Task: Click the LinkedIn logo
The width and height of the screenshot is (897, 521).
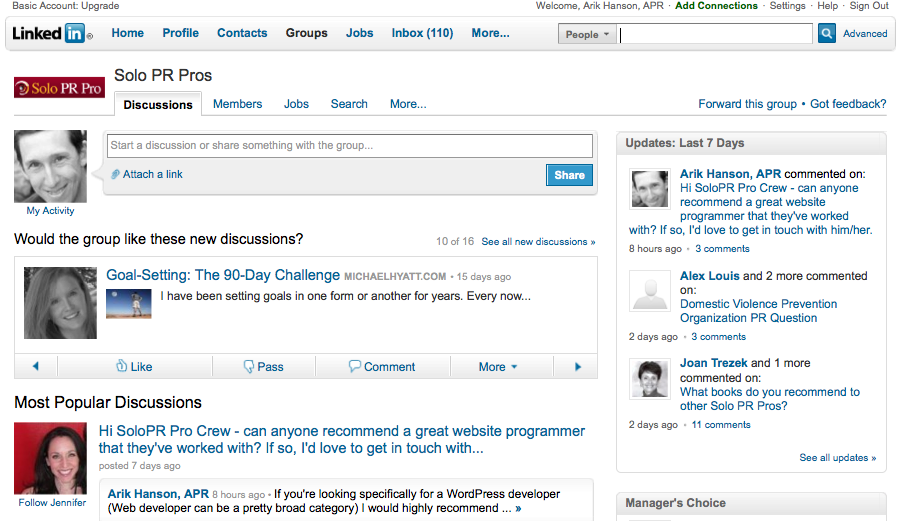Action: click(51, 33)
